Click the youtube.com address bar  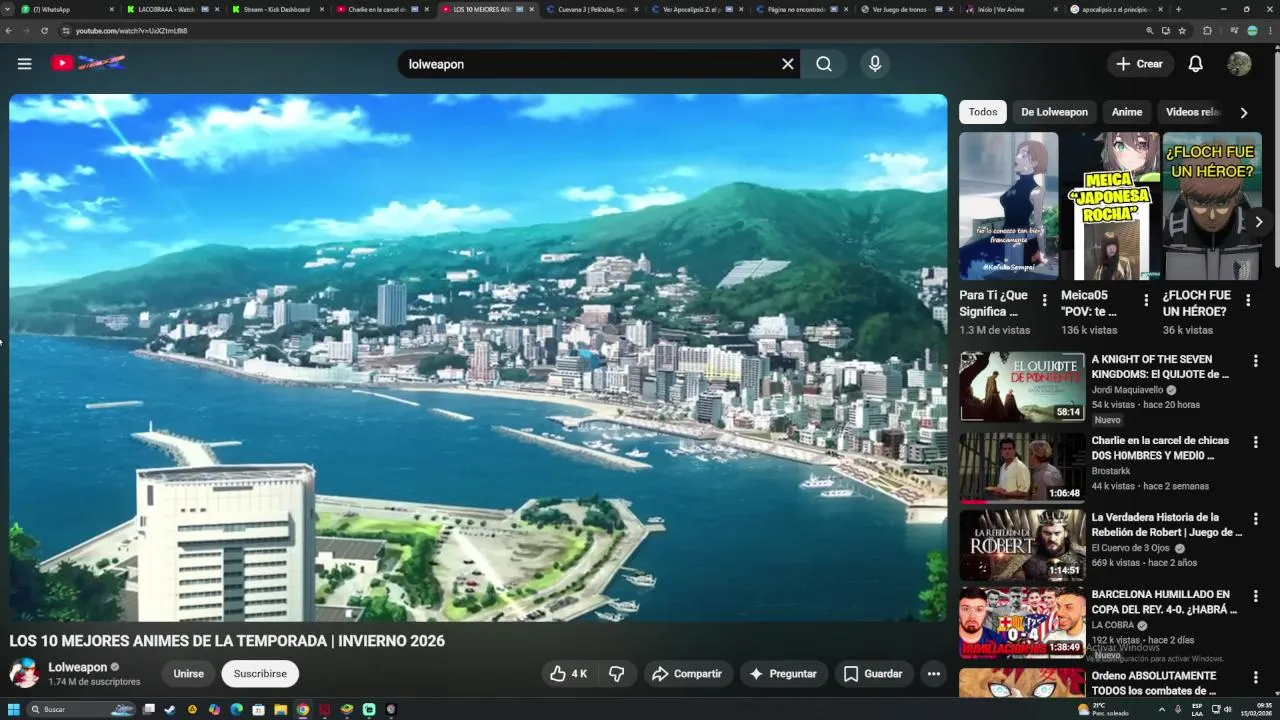pyautogui.click(x=600, y=31)
